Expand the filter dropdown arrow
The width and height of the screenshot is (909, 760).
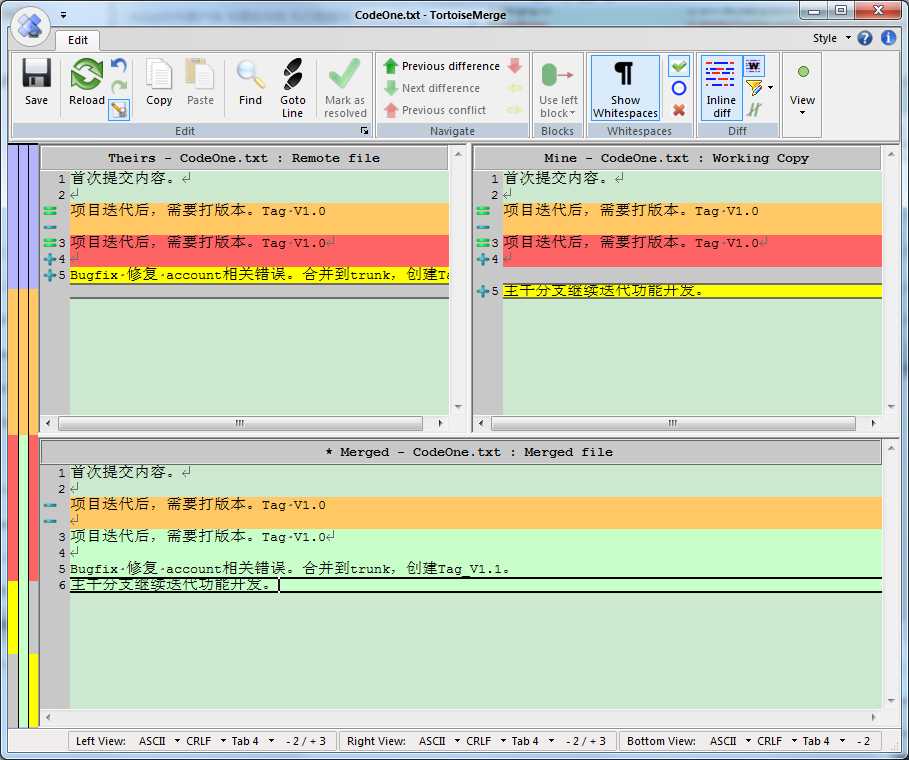tap(770, 88)
